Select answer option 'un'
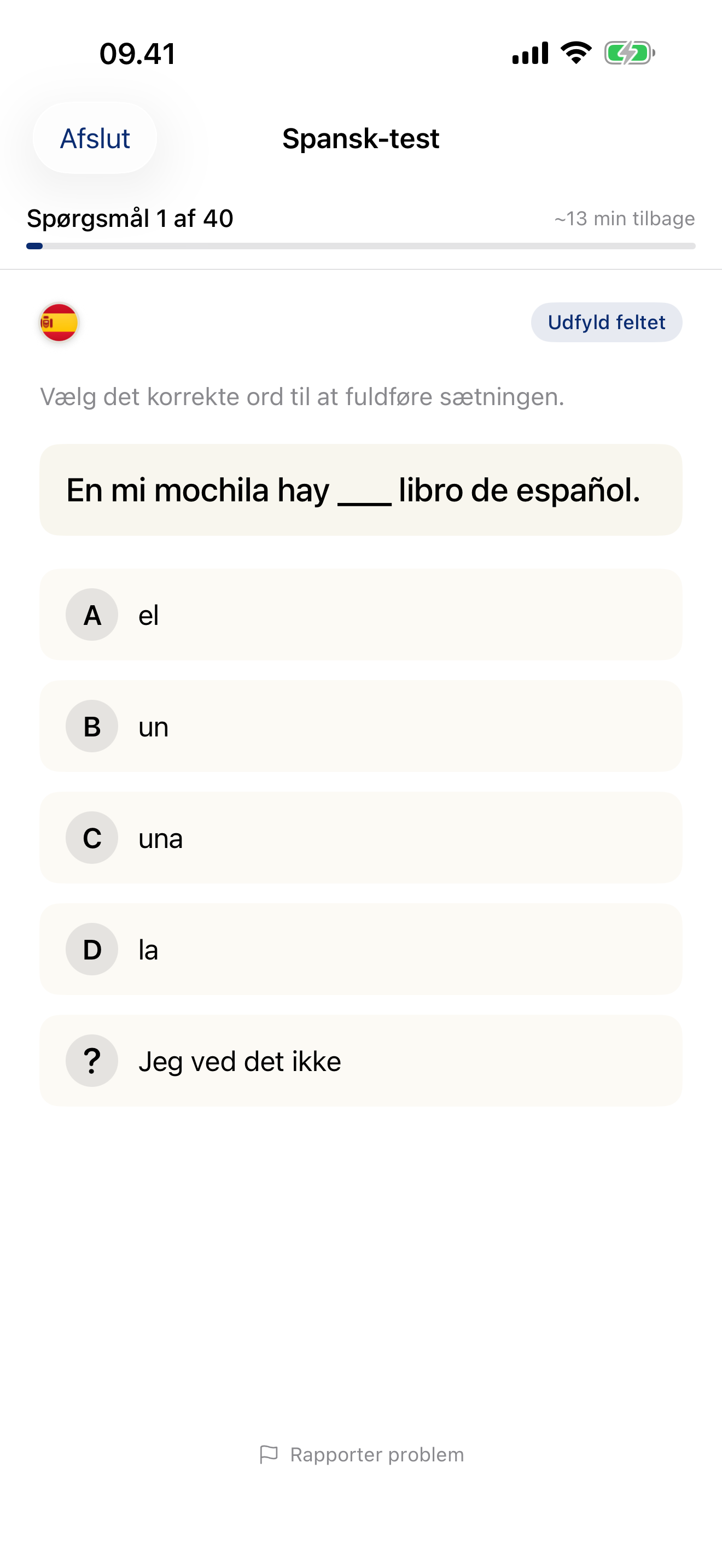The width and height of the screenshot is (722, 1568). coord(360,726)
